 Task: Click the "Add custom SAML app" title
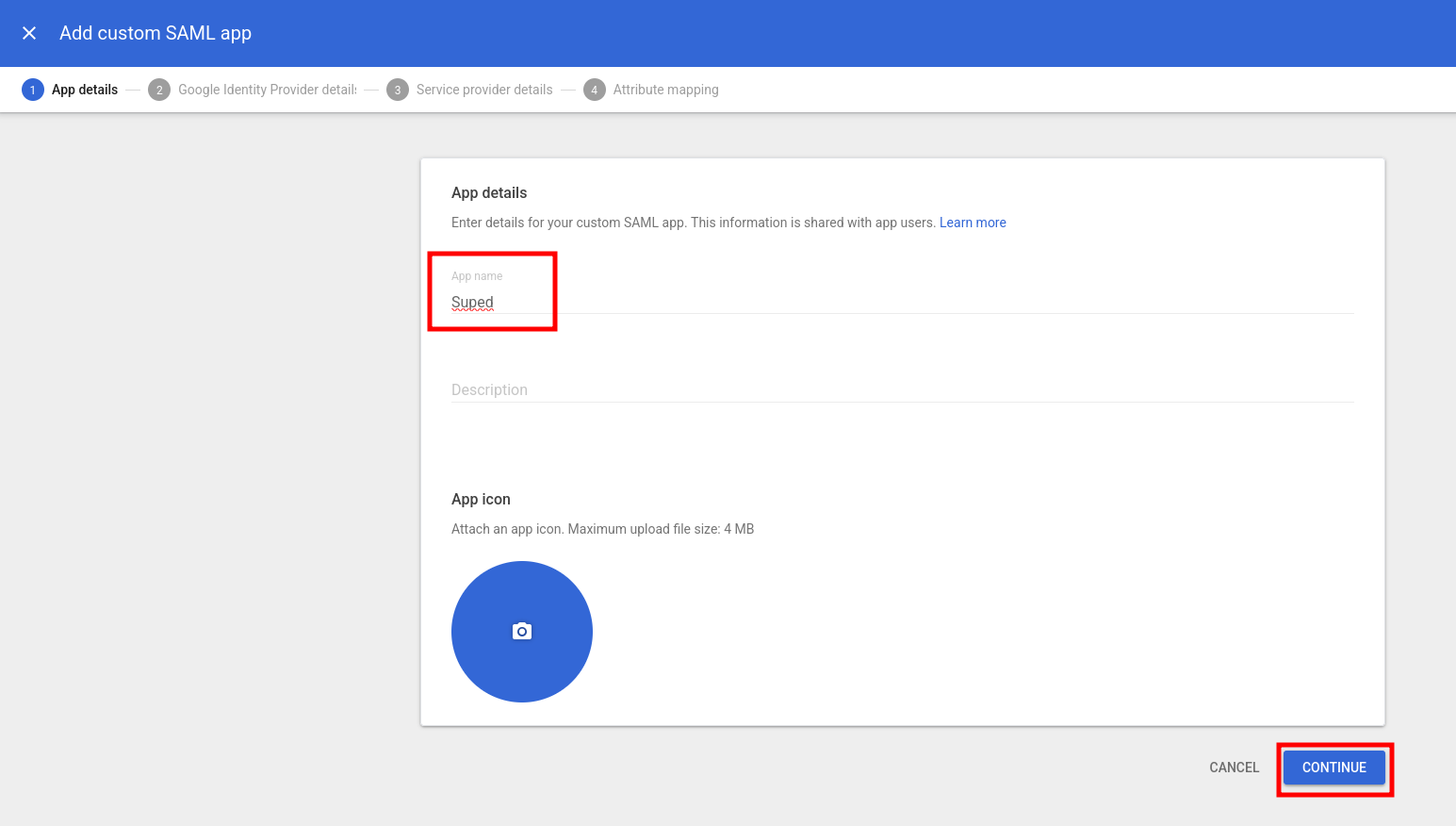[x=155, y=33]
